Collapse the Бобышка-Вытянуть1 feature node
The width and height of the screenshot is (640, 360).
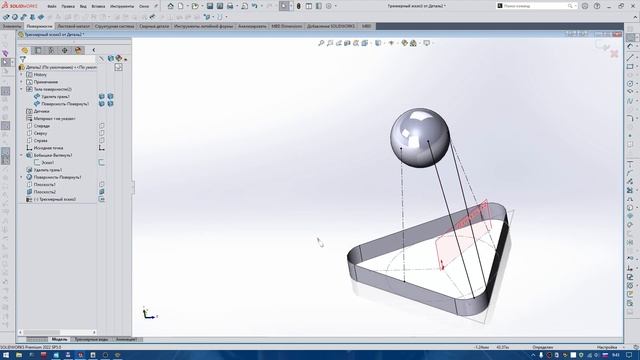(x=22, y=155)
